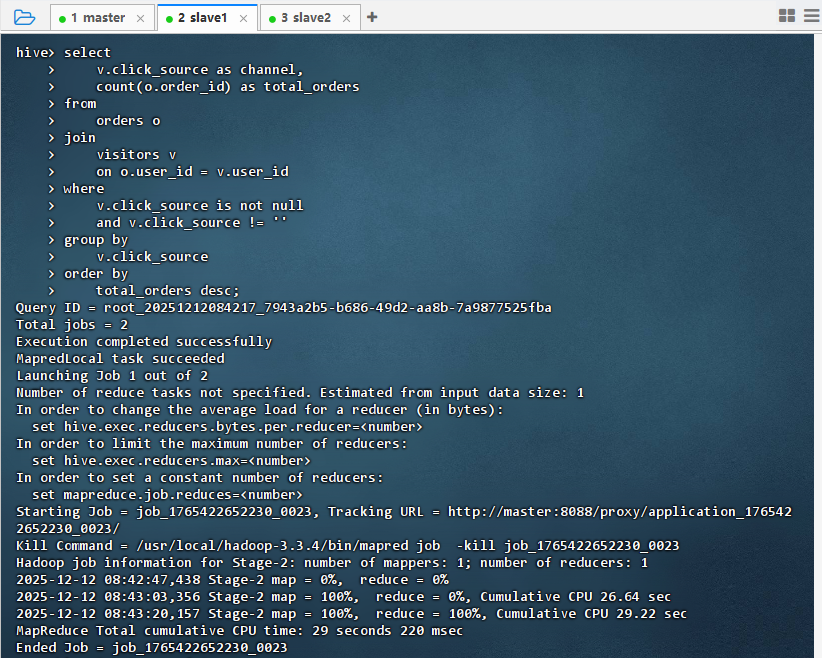822x658 pixels.
Task: Select the 2 slave1 tab
Action: tap(207, 18)
